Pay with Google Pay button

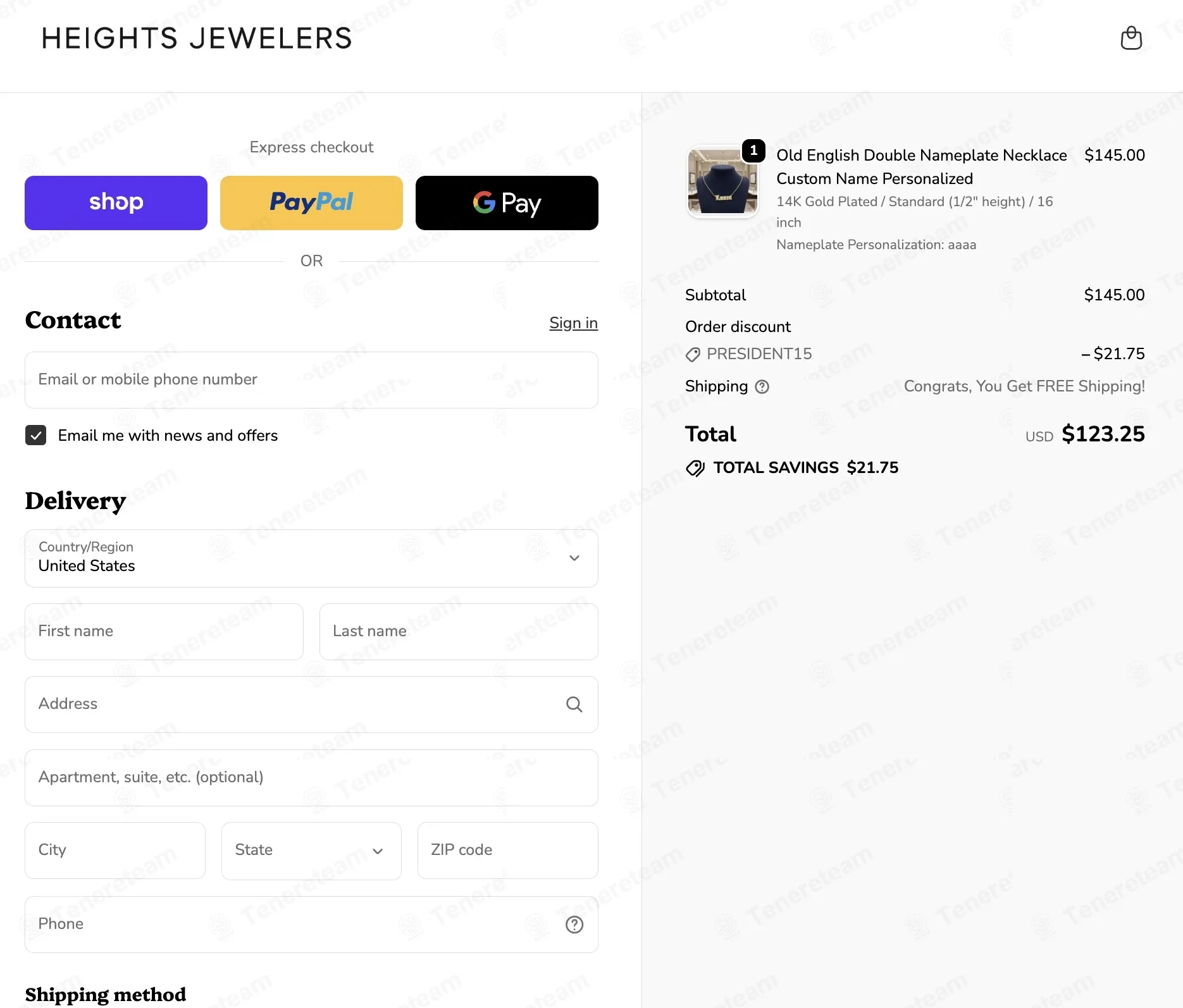[x=507, y=203]
